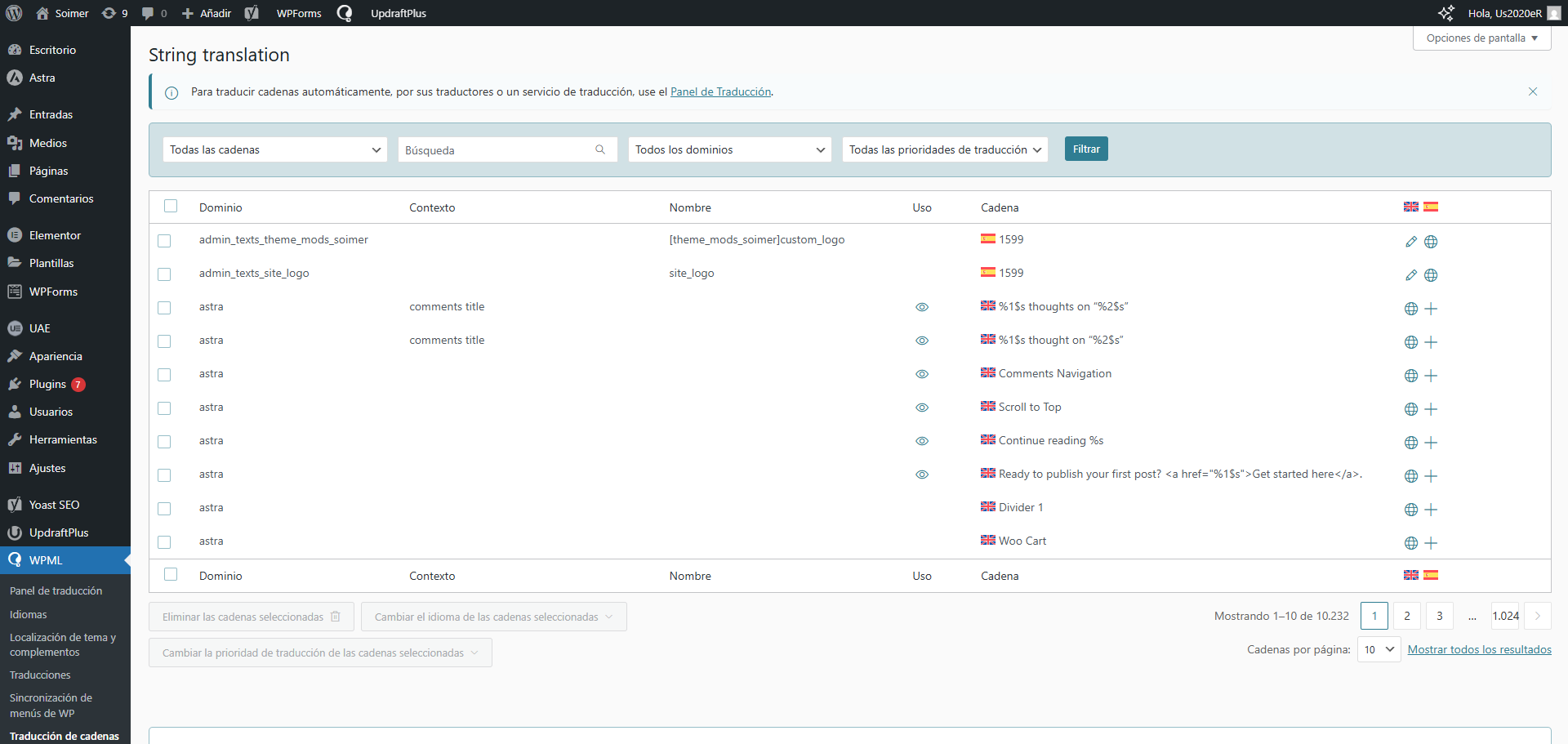The height and width of the screenshot is (744, 1568).
Task: Open Plugins in the sidebar menu
Action: 47,384
